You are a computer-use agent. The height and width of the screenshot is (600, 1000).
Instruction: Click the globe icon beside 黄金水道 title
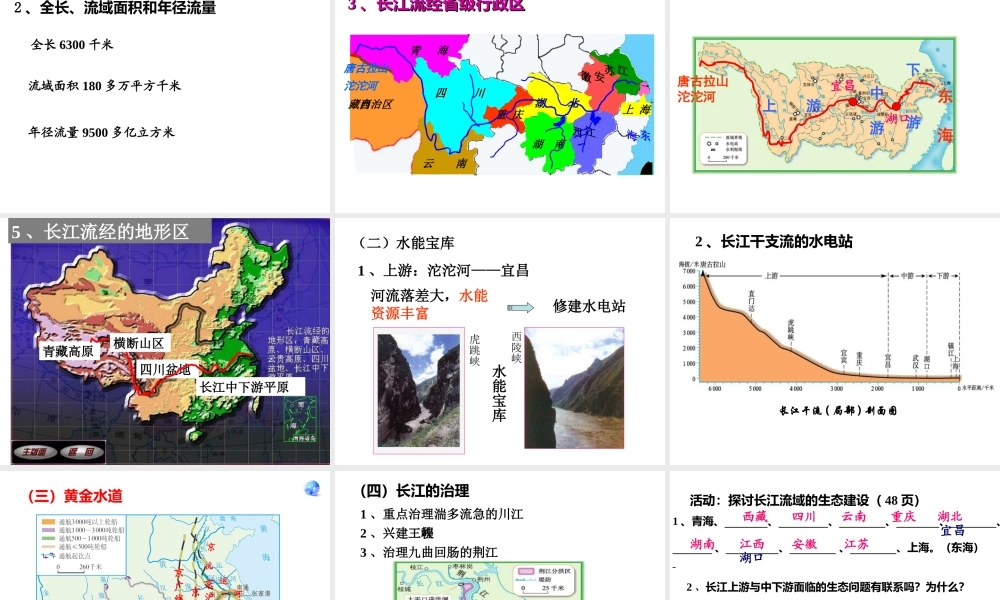312,488
